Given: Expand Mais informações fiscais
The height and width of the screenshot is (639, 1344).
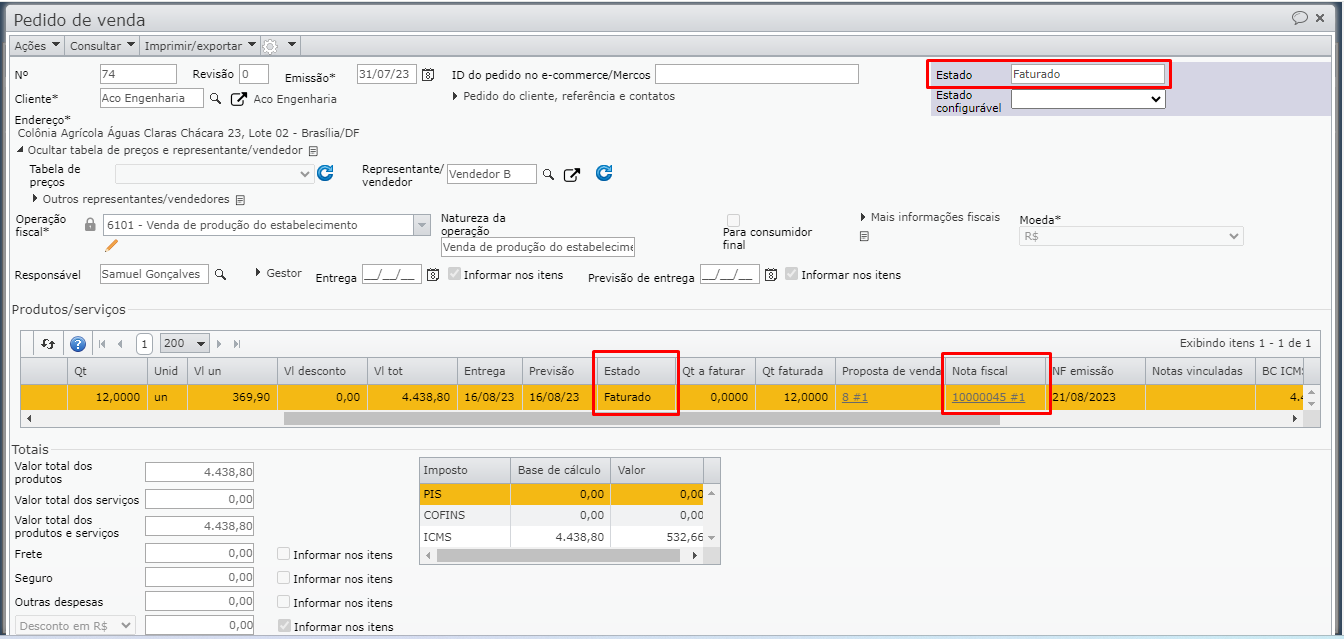Looking at the screenshot, I should pyautogui.click(x=930, y=217).
